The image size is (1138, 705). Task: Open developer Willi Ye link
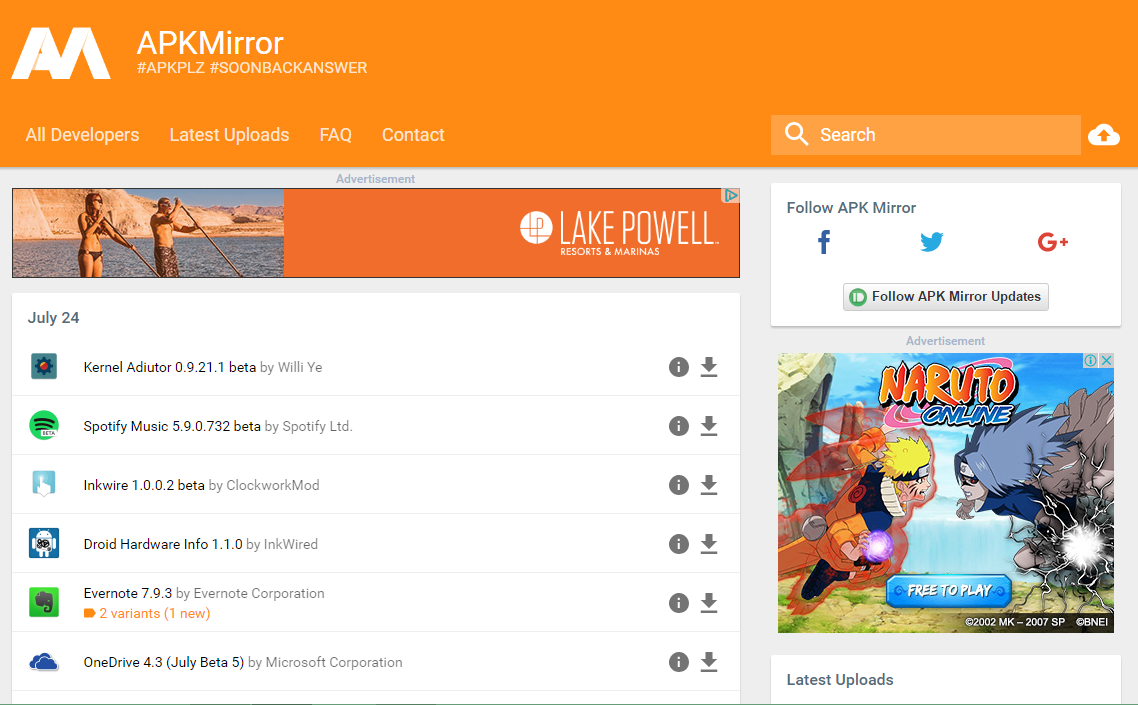coord(300,367)
